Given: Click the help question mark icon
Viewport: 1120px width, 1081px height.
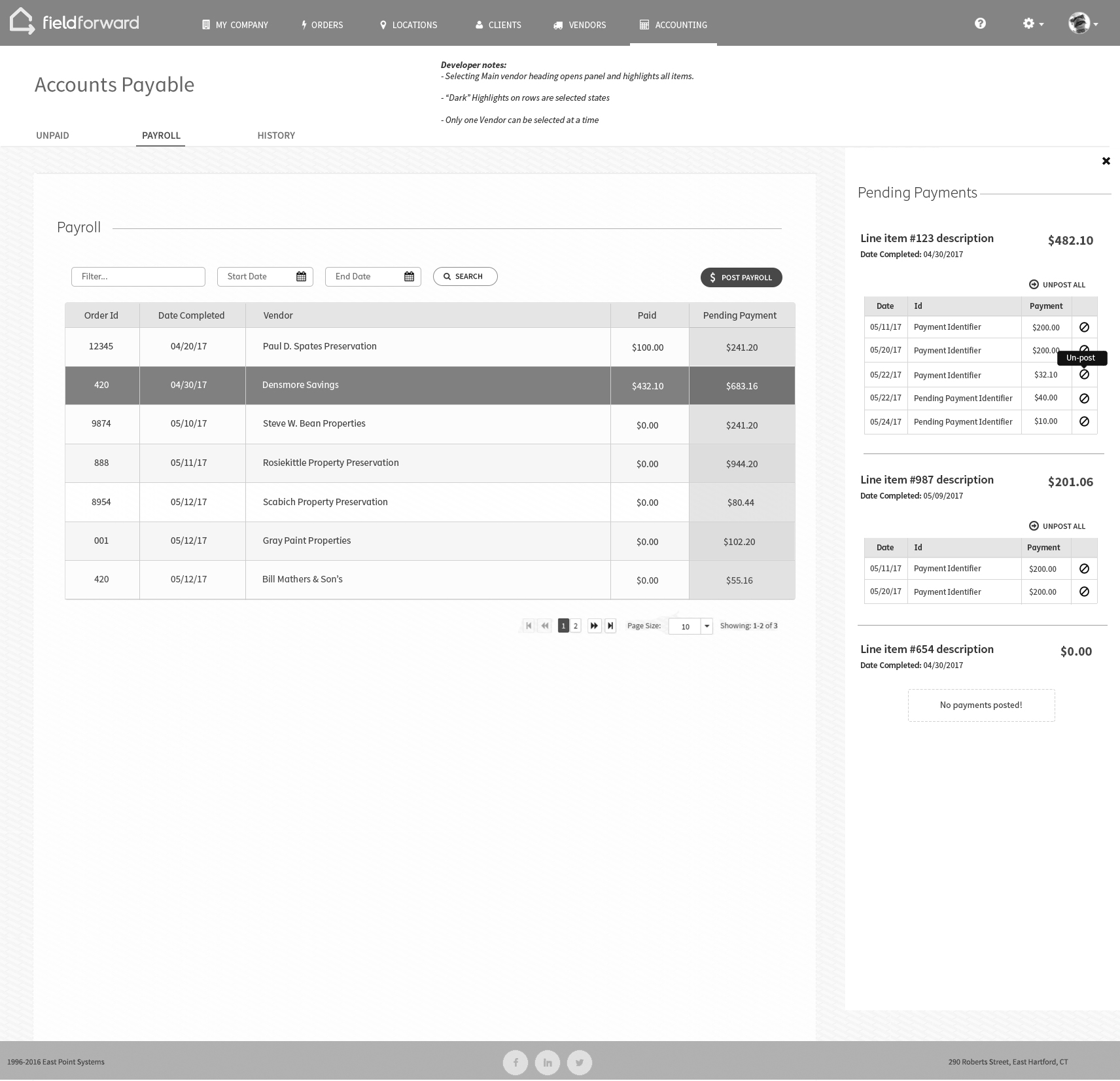Looking at the screenshot, I should pos(979,24).
